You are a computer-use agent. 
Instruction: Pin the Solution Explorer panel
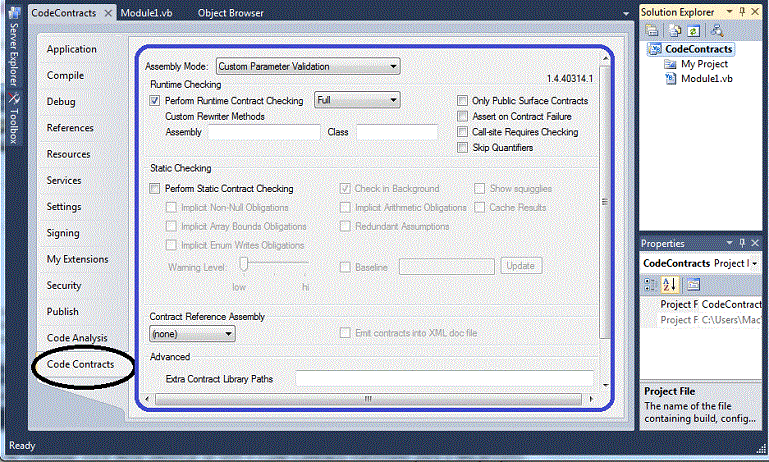[x=742, y=11]
